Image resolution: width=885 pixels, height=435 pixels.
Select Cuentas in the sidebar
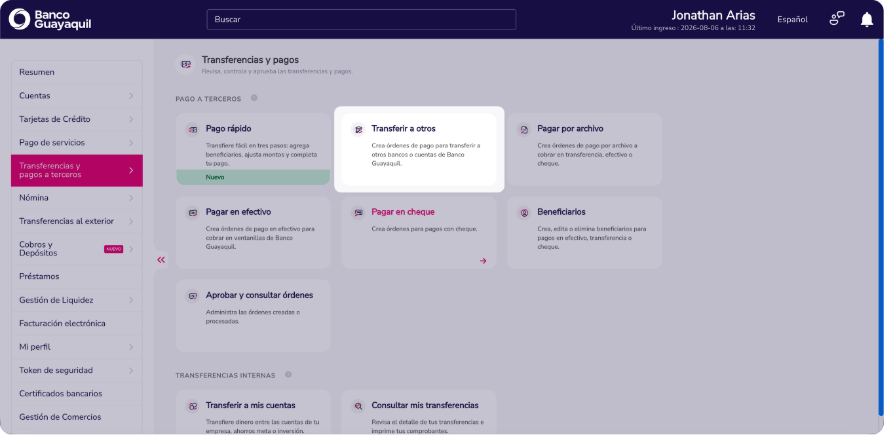[77, 96]
